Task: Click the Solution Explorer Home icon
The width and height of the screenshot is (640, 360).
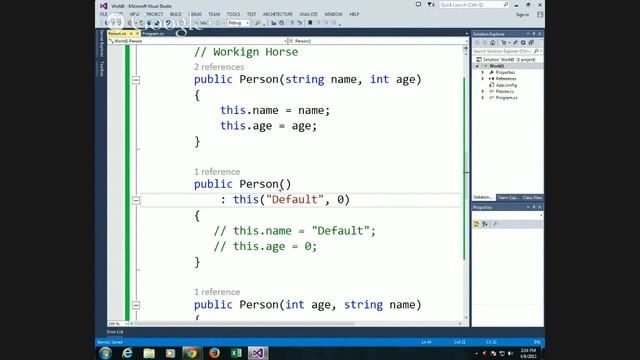Action: (x=493, y=42)
